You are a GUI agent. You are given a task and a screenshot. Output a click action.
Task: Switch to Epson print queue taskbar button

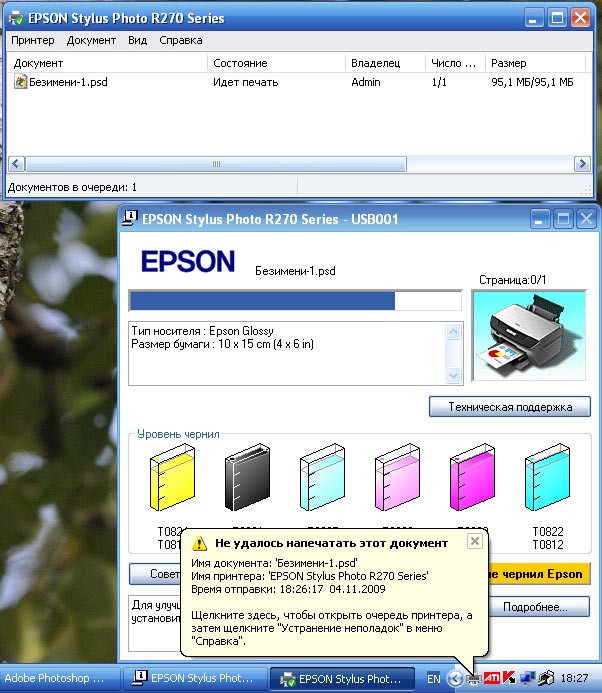click(342, 678)
